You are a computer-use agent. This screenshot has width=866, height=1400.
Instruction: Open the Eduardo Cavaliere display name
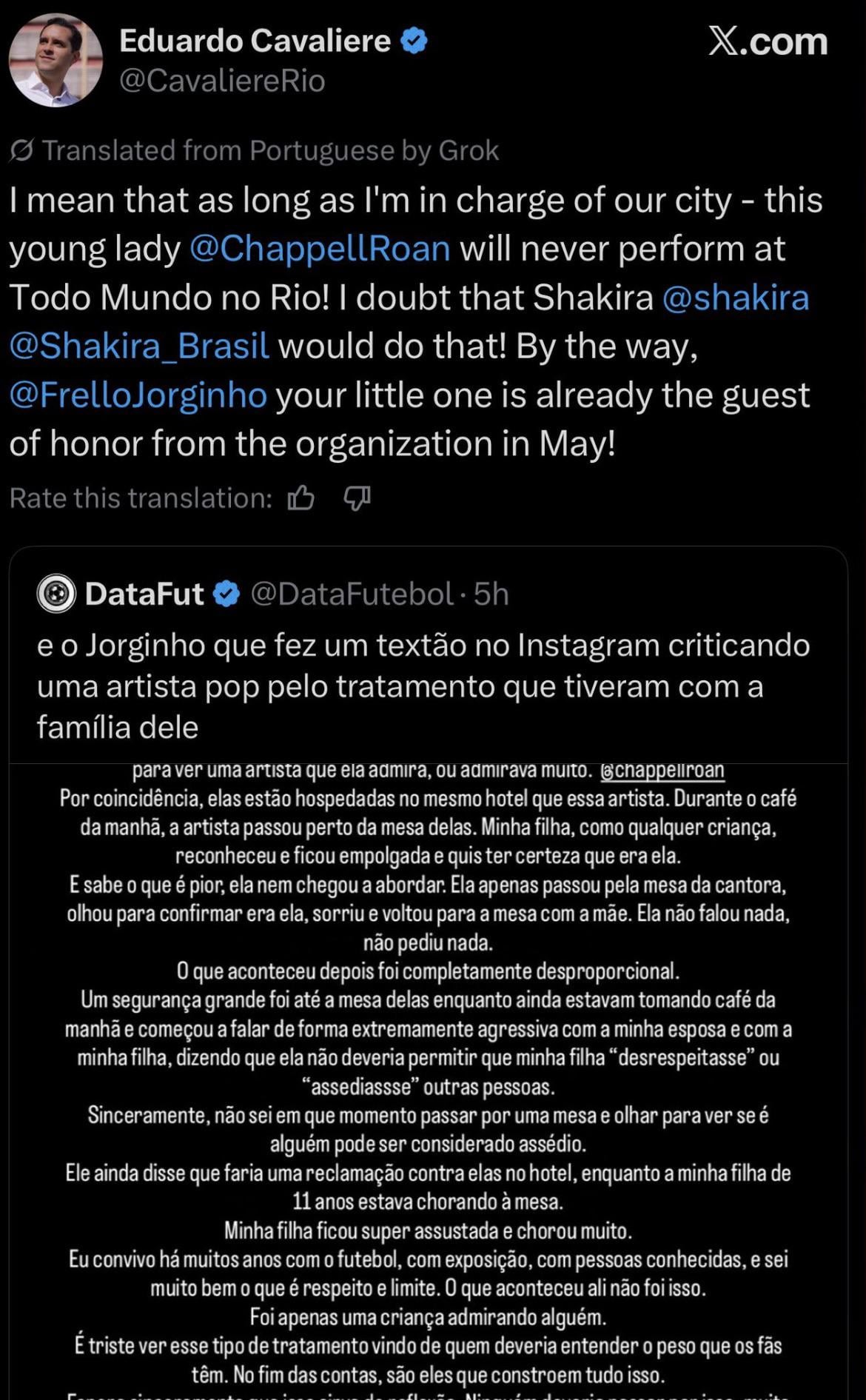(x=255, y=41)
